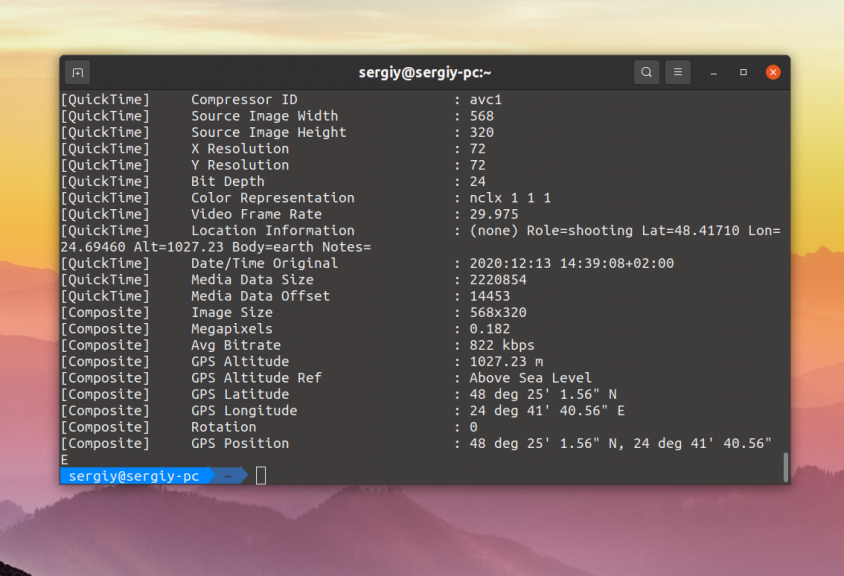Viewport: 844px width, 576px height.
Task: Open the terminal hamburger menu
Action: pos(678,72)
